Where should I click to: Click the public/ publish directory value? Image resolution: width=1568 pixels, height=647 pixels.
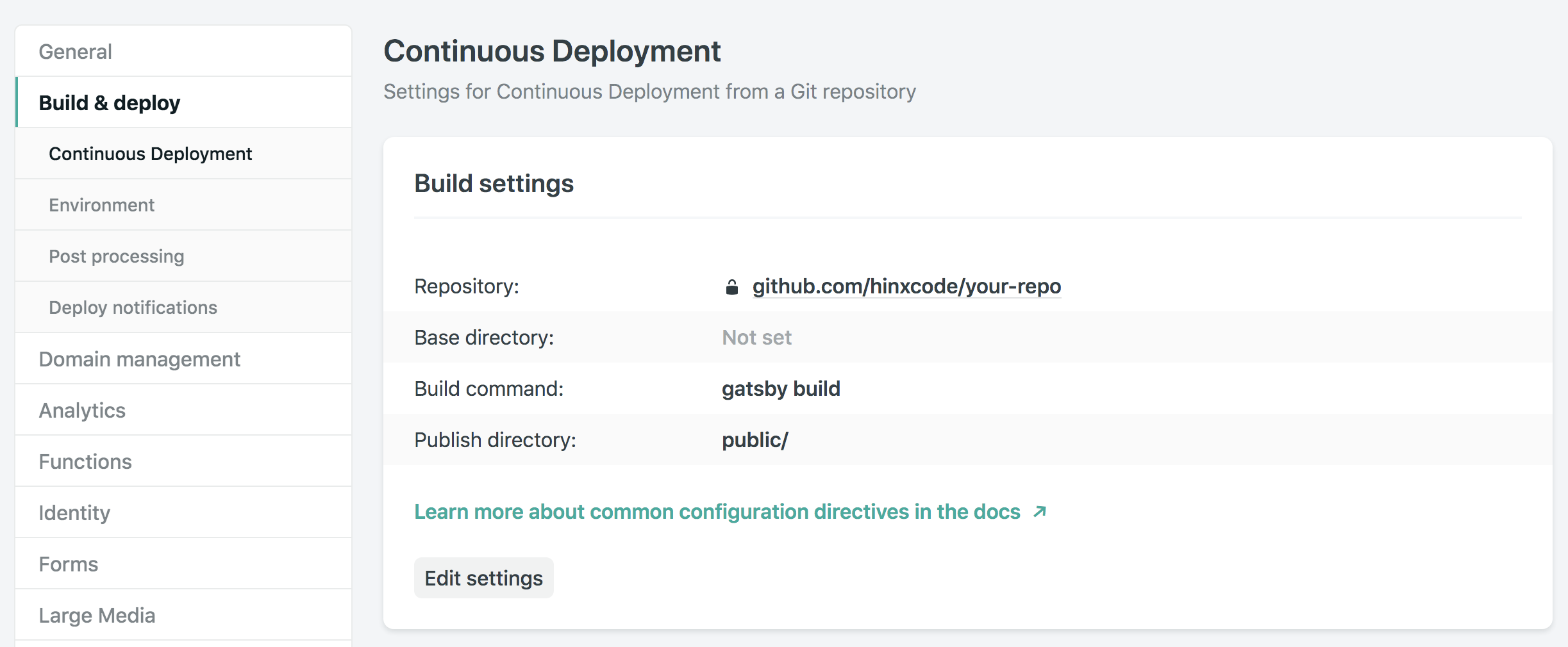click(755, 440)
